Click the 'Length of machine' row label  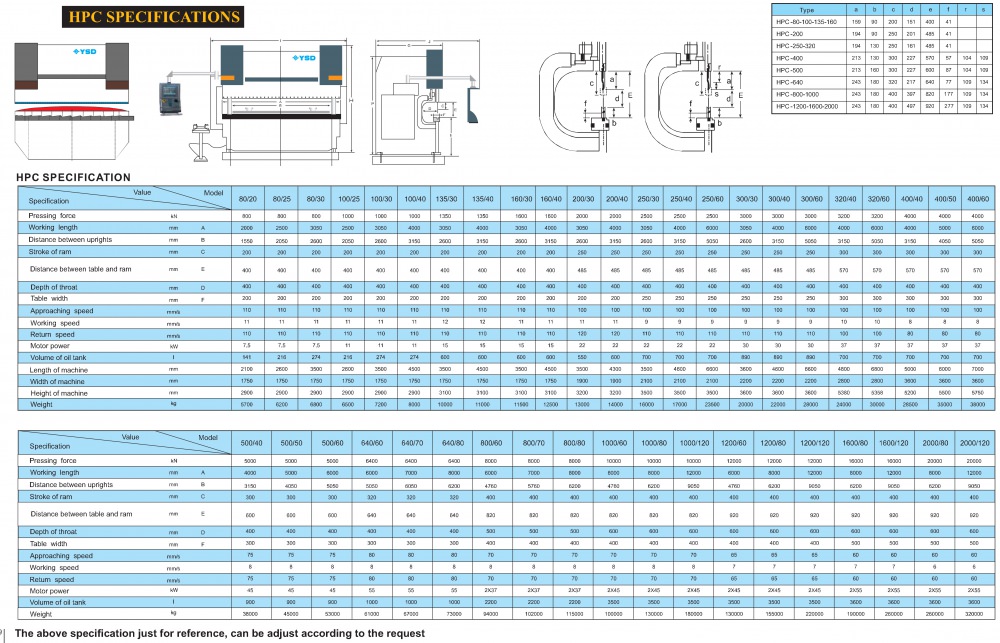59,370
